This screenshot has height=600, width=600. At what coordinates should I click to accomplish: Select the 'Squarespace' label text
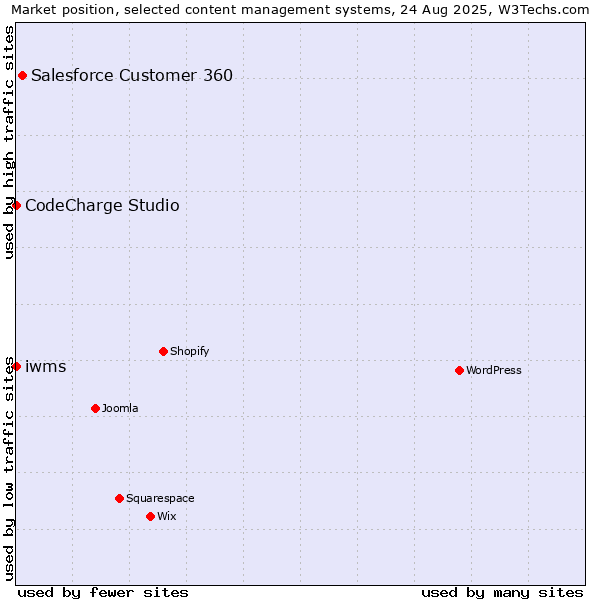(160, 498)
